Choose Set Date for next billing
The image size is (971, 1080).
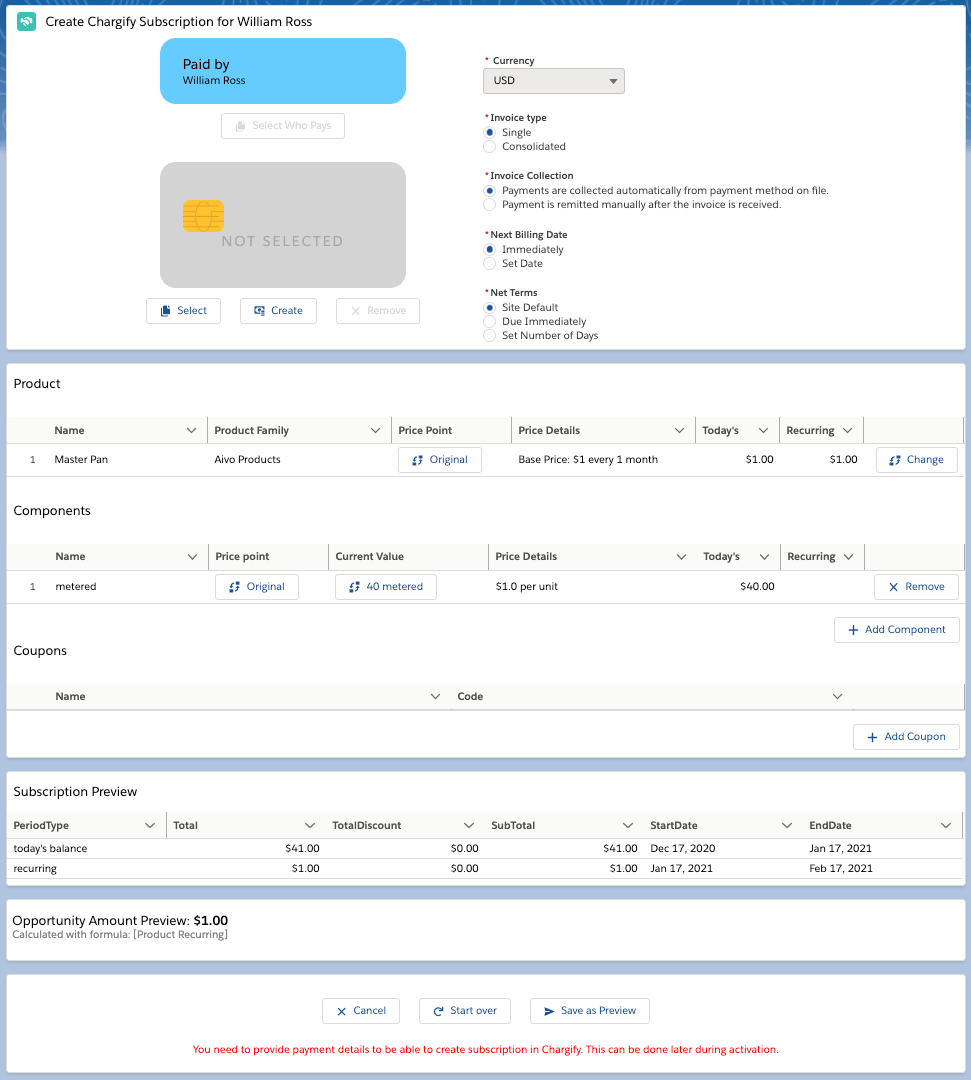point(489,264)
